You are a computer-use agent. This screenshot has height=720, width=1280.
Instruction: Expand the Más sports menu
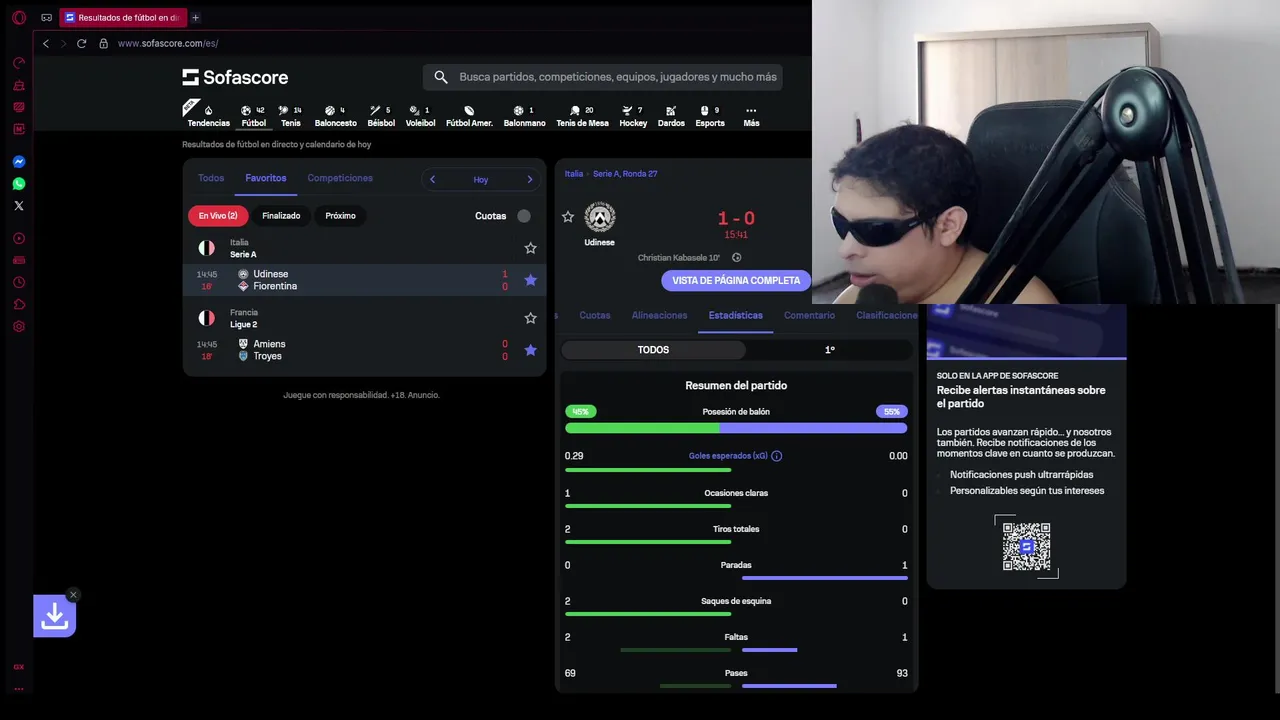[751, 117]
